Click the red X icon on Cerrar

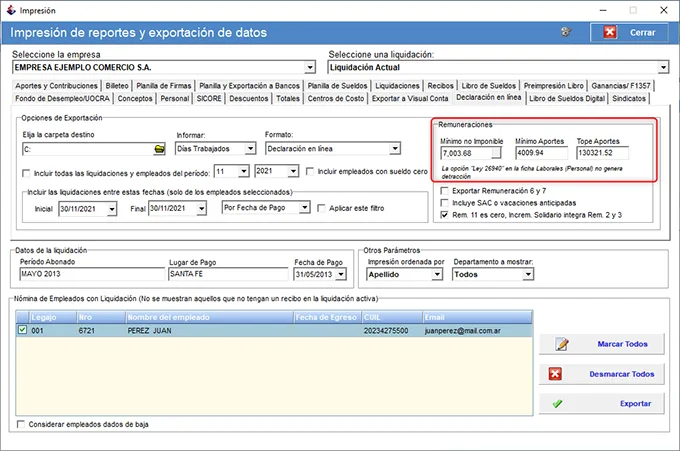610,32
